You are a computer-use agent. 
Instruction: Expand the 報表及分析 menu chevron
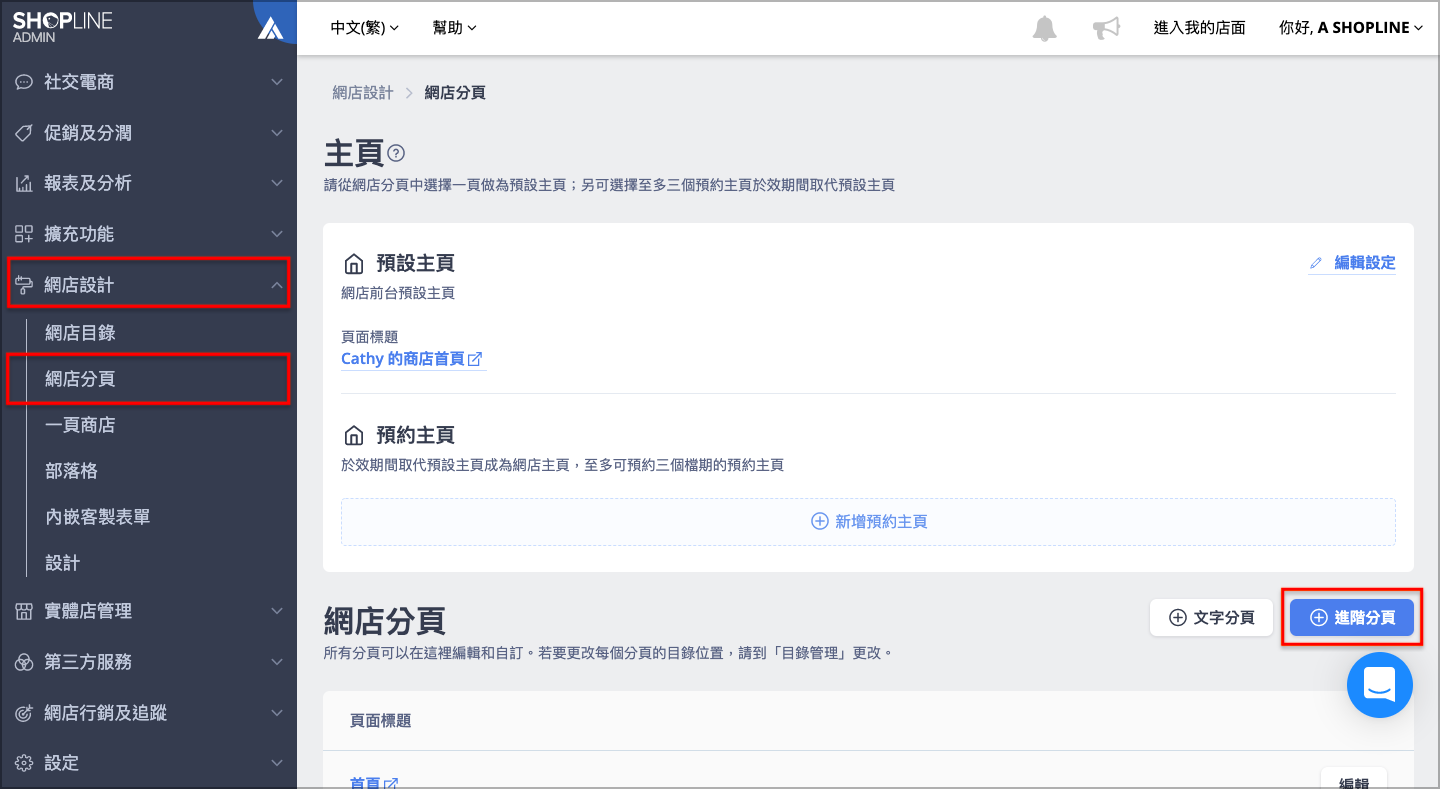click(x=277, y=183)
